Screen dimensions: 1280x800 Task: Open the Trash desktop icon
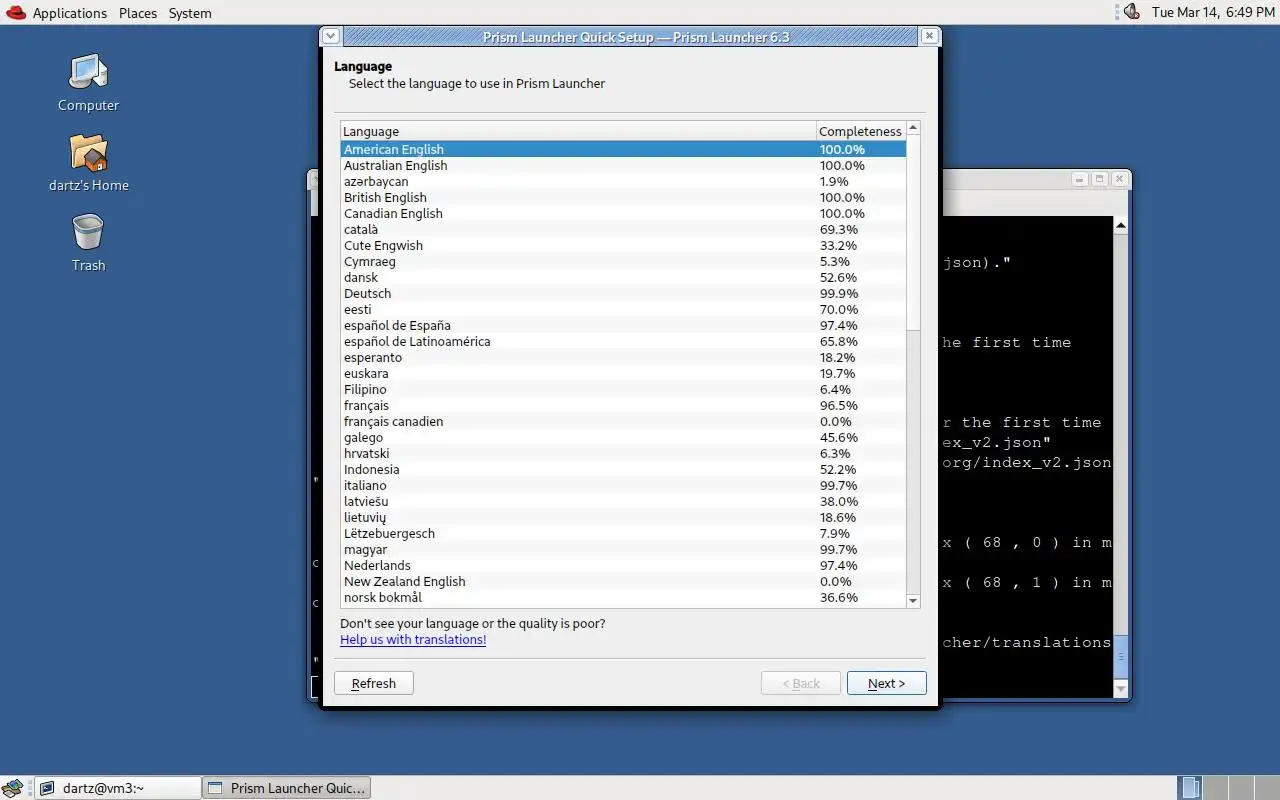click(88, 242)
